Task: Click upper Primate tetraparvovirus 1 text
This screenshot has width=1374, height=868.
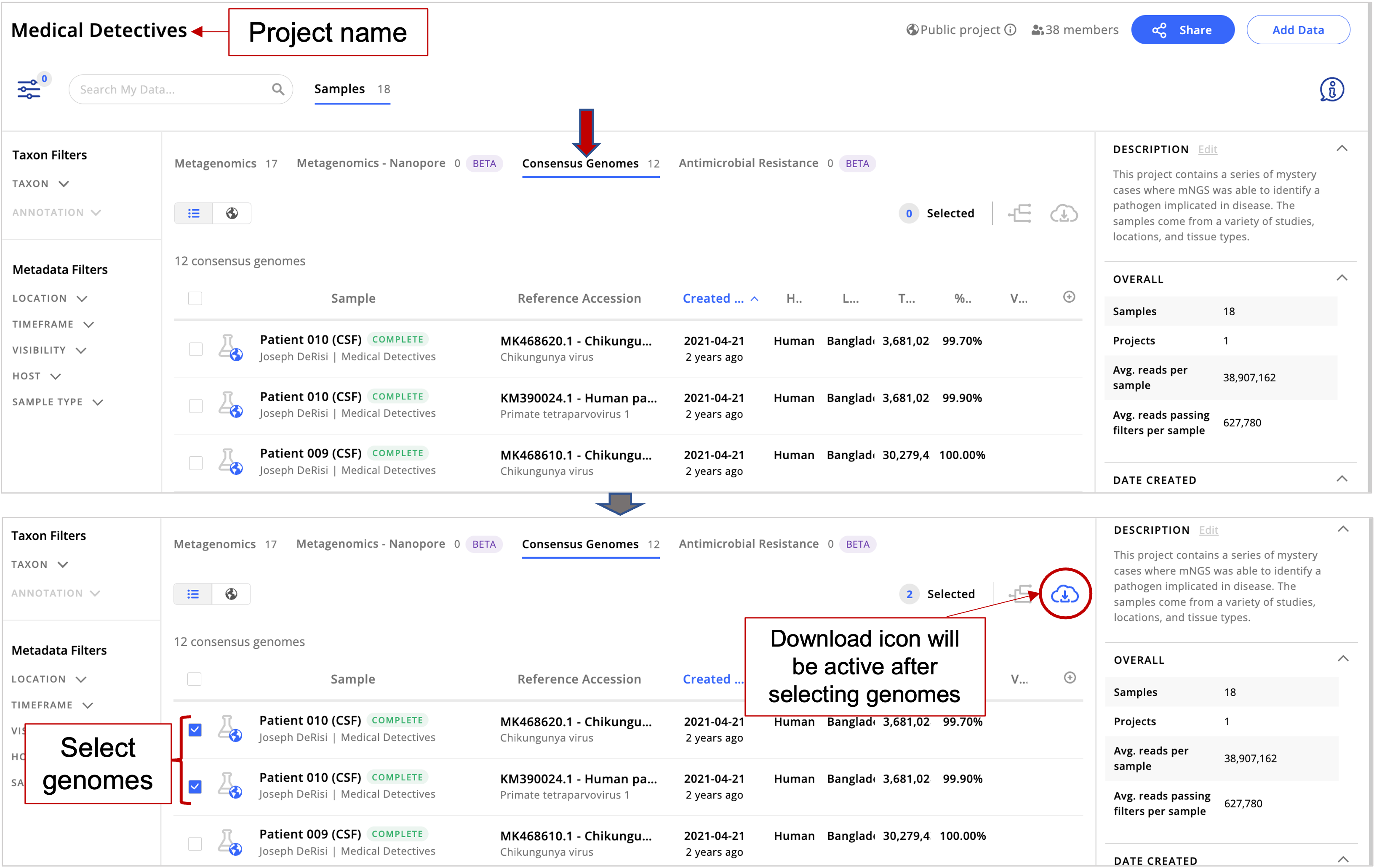Action: pos(564,414)
